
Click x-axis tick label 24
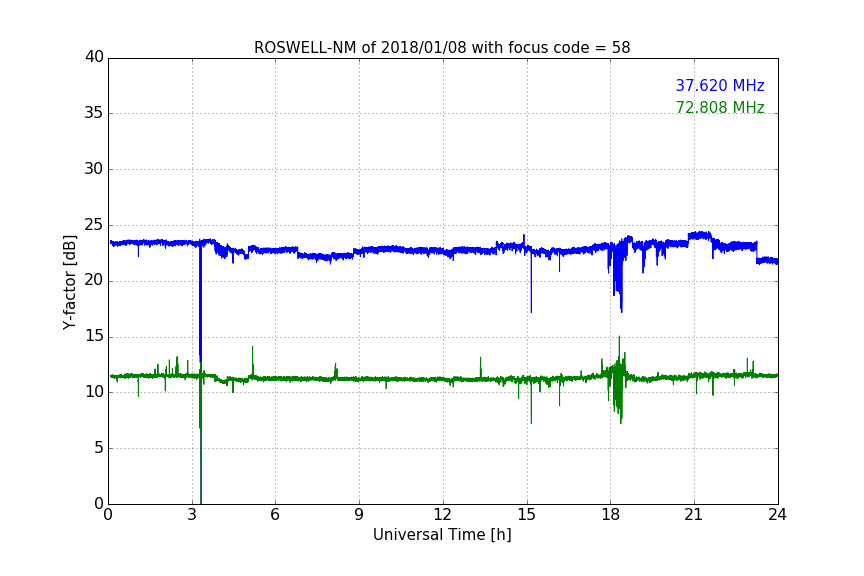pos(777,515)
